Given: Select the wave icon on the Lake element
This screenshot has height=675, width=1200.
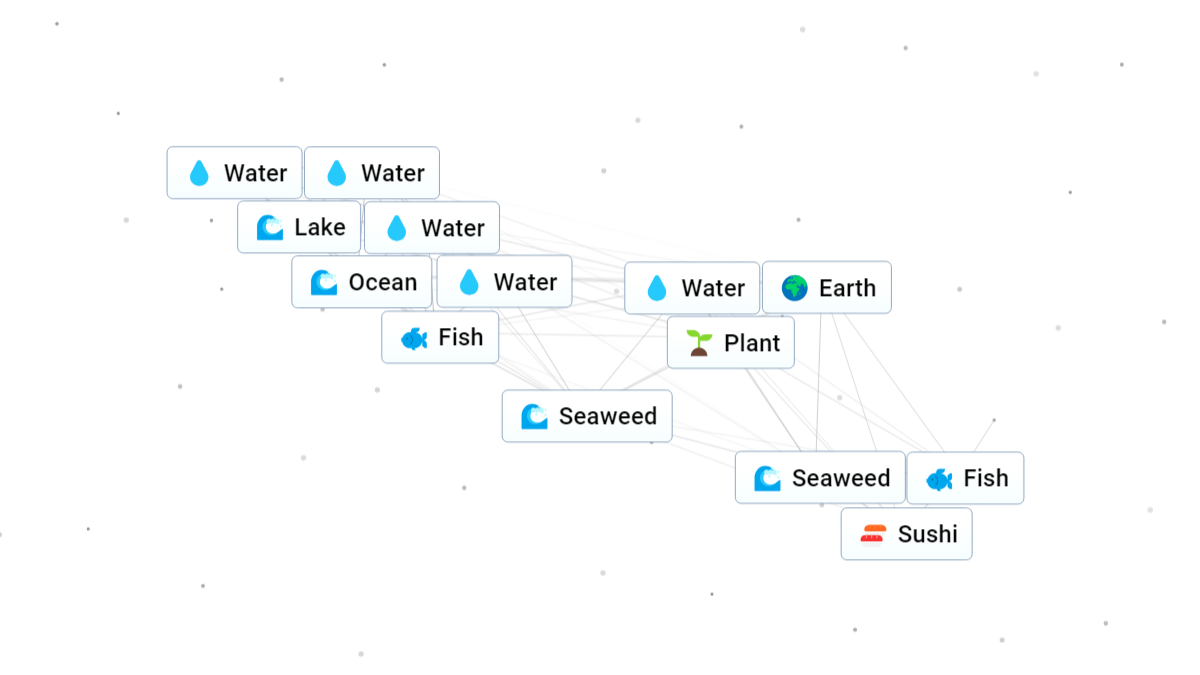Looking at the screenshot, I should (x=268, y=227).
